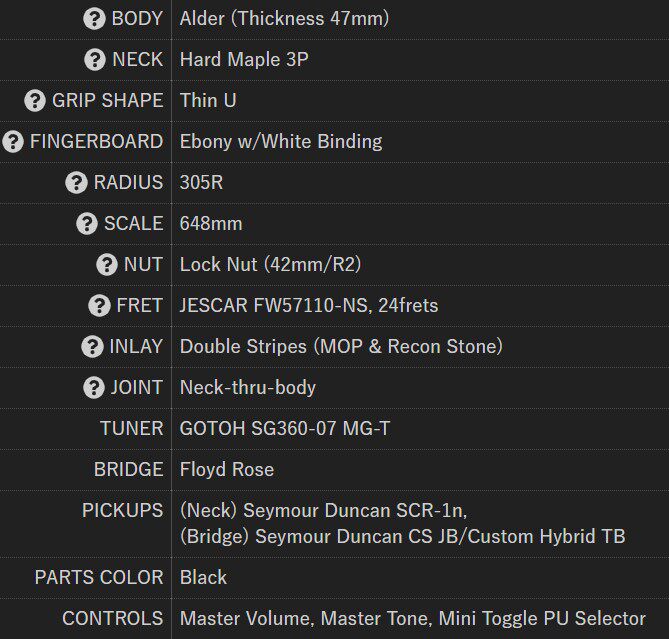Click the BRIDGE spec label
This screenshot has width=669, height=639.
[x=128, y=470]
